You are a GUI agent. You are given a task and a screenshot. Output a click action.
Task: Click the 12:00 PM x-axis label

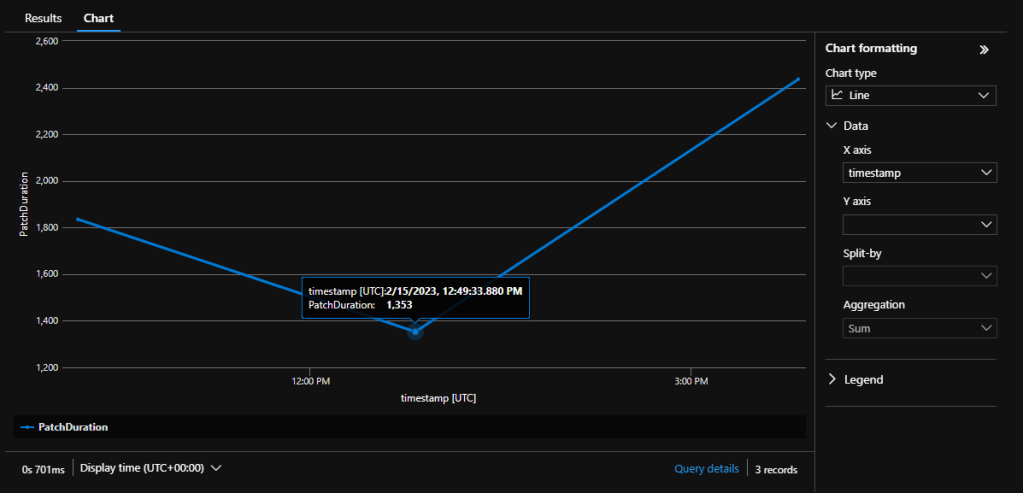(311, 382)
